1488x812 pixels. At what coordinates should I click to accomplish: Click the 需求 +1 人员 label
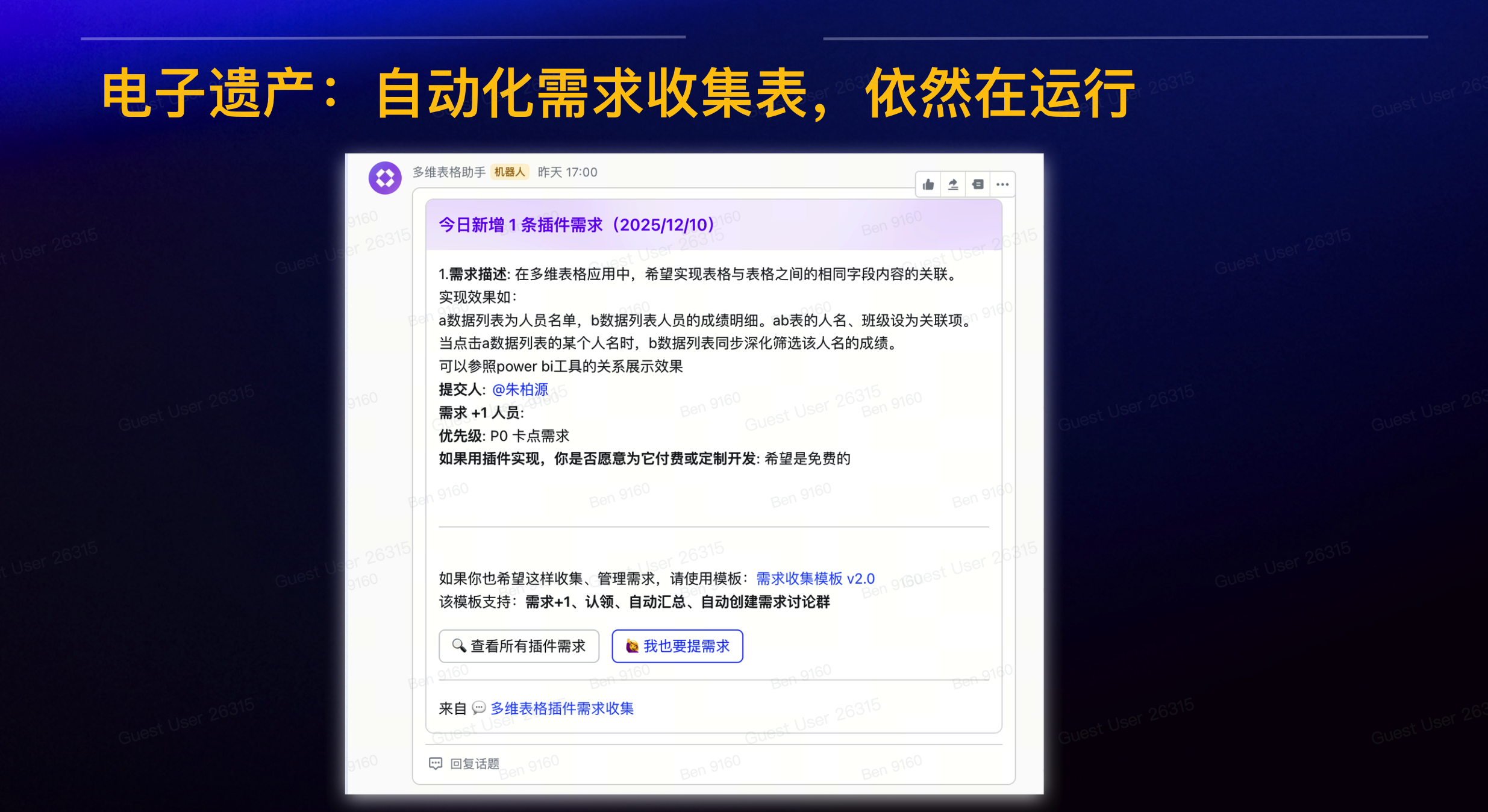point(481,413)
